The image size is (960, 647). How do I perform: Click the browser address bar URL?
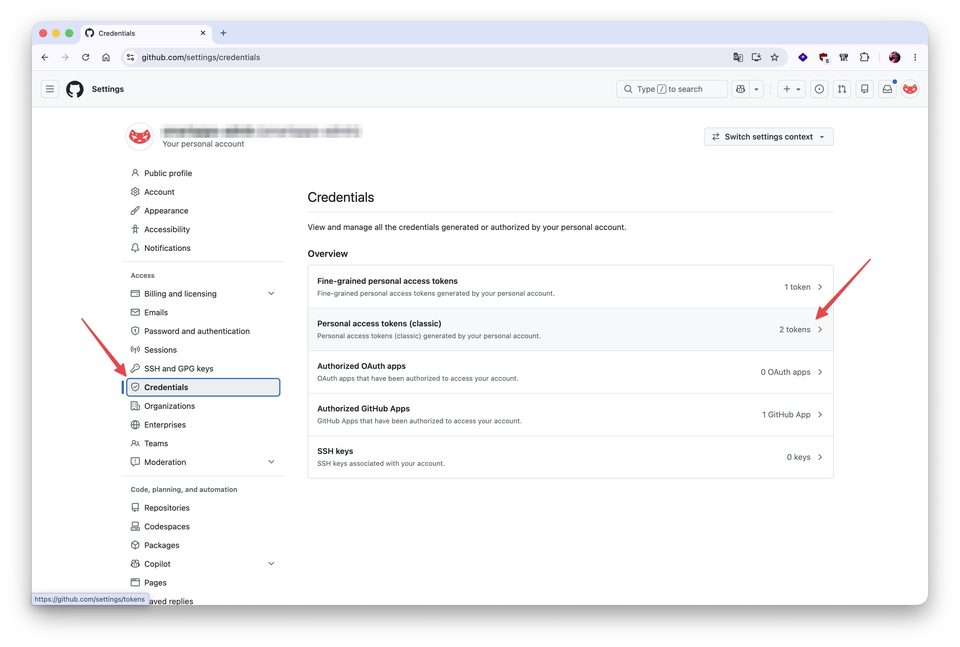pyautogui.click(x=201, y=57)
